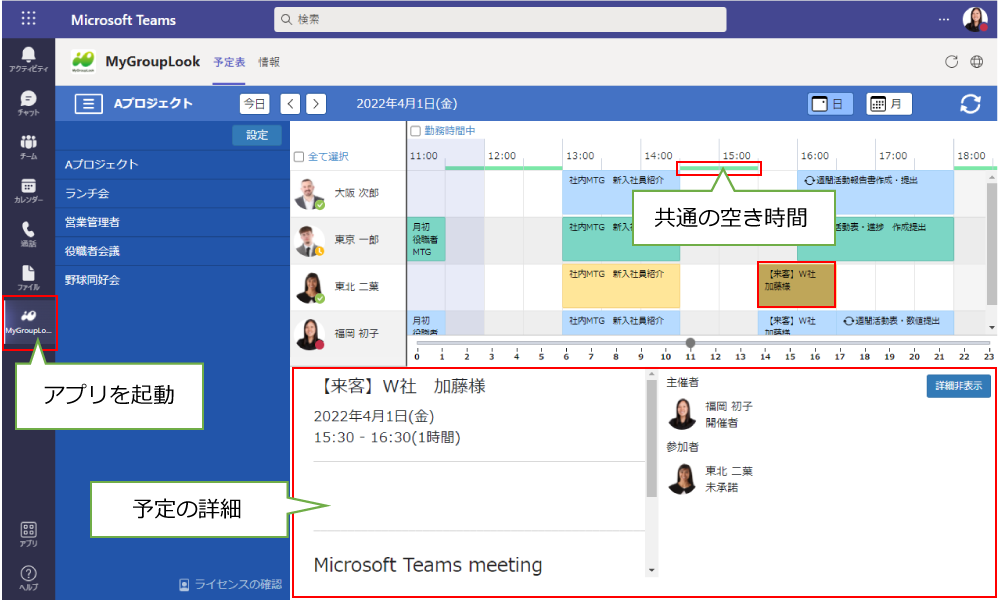The width and height of the screenshot is (1000, 600).
Task: Click the timeline hour slider handle
Action: pos(690,343)
